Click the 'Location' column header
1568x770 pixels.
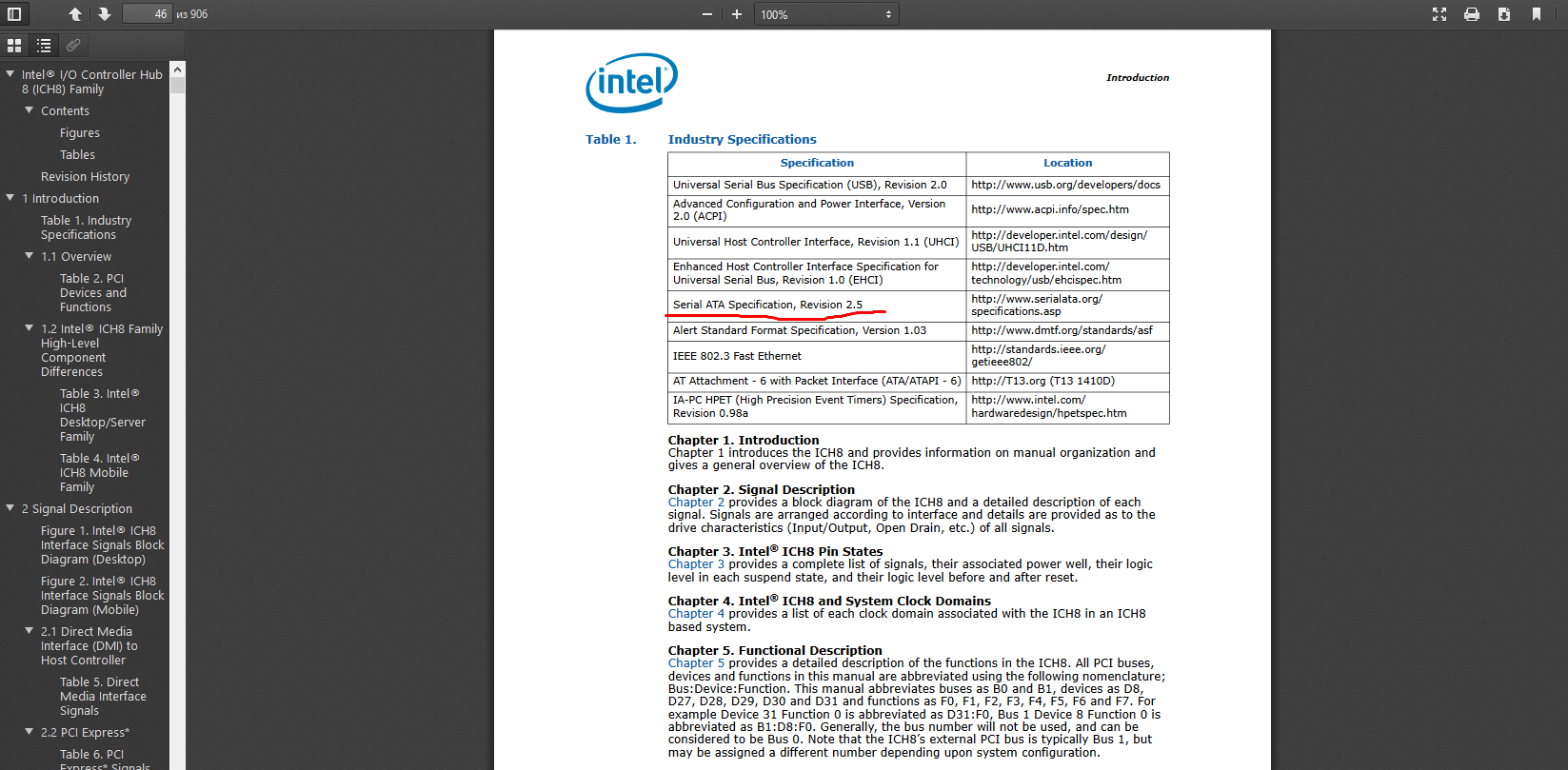click(1068, 164)
